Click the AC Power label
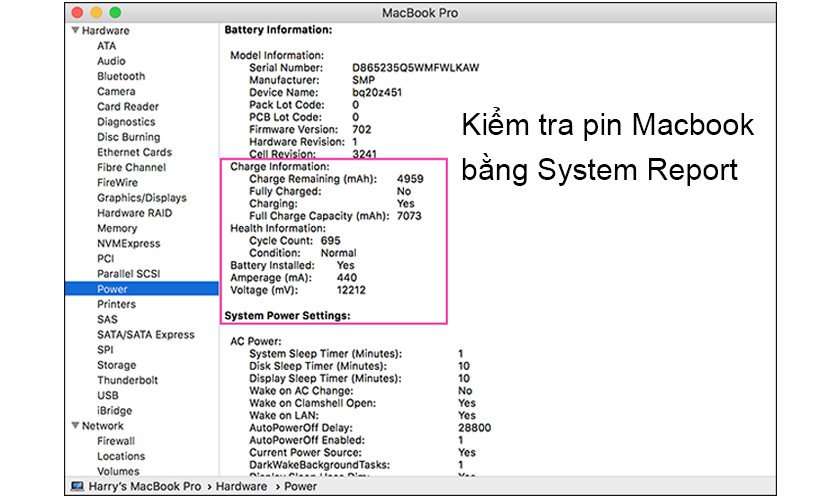 (x=256, y=341)
